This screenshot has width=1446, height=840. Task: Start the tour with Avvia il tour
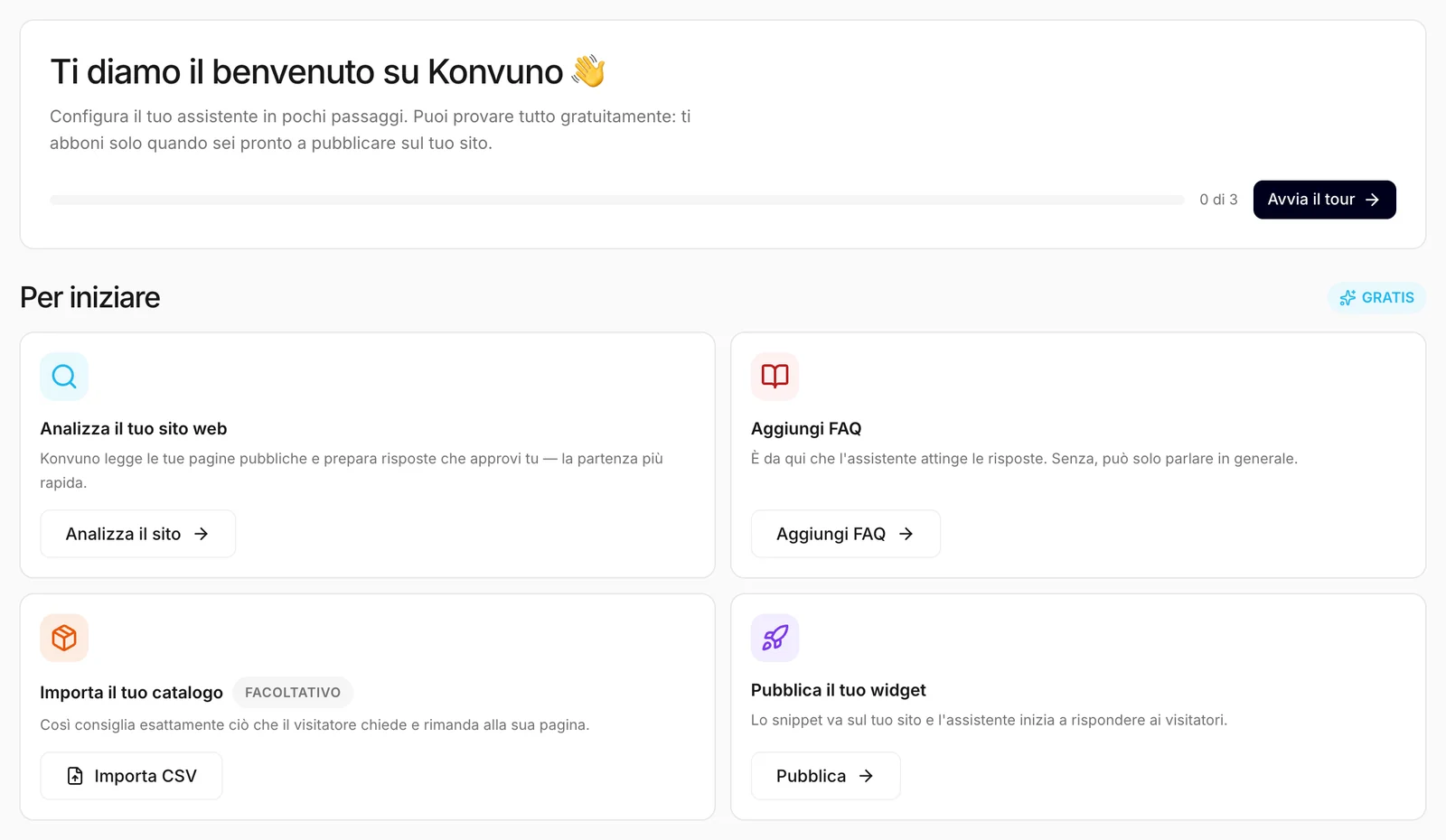point(1324,200)
